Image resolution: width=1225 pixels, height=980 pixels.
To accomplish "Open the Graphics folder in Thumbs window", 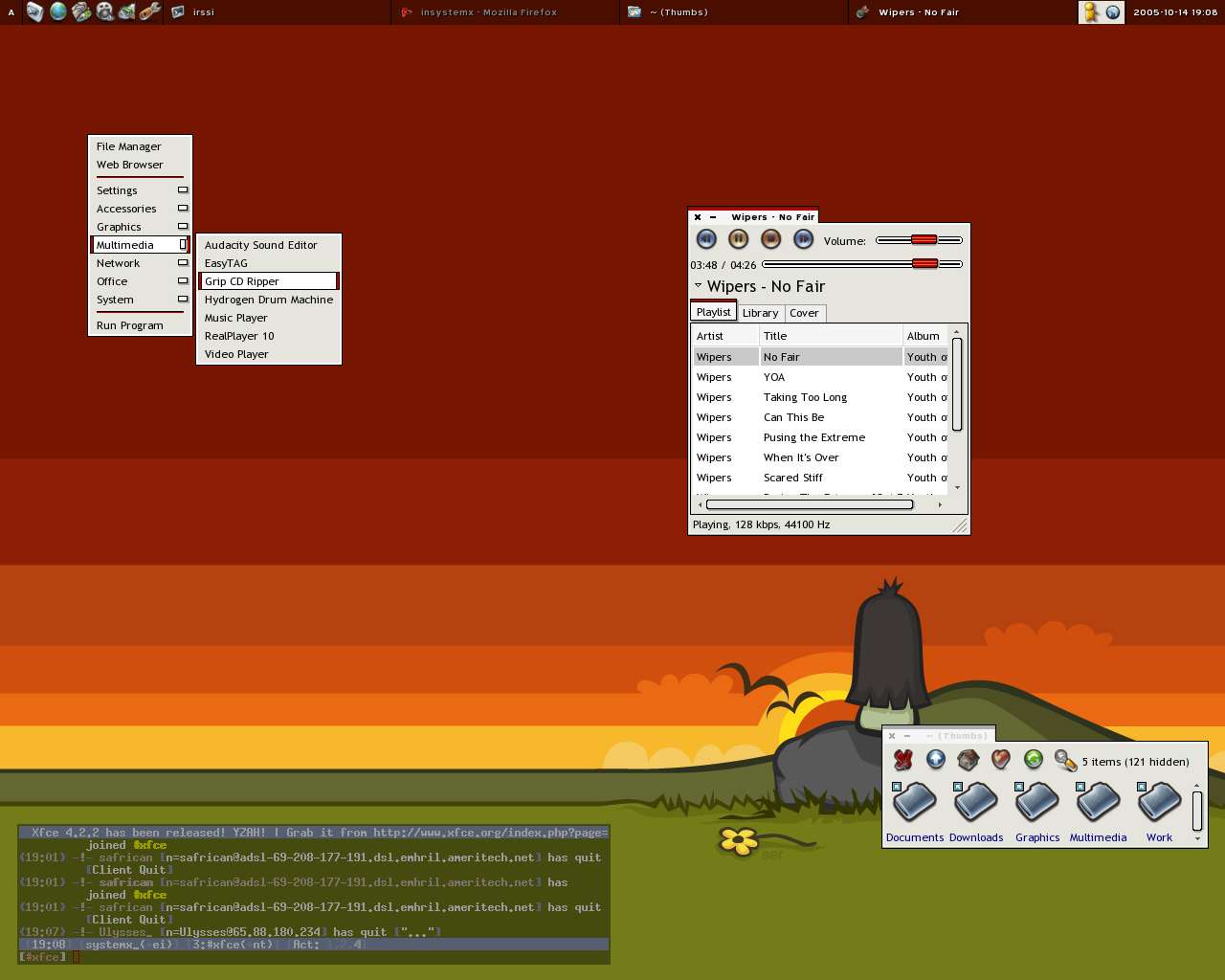I will 1037,812.
